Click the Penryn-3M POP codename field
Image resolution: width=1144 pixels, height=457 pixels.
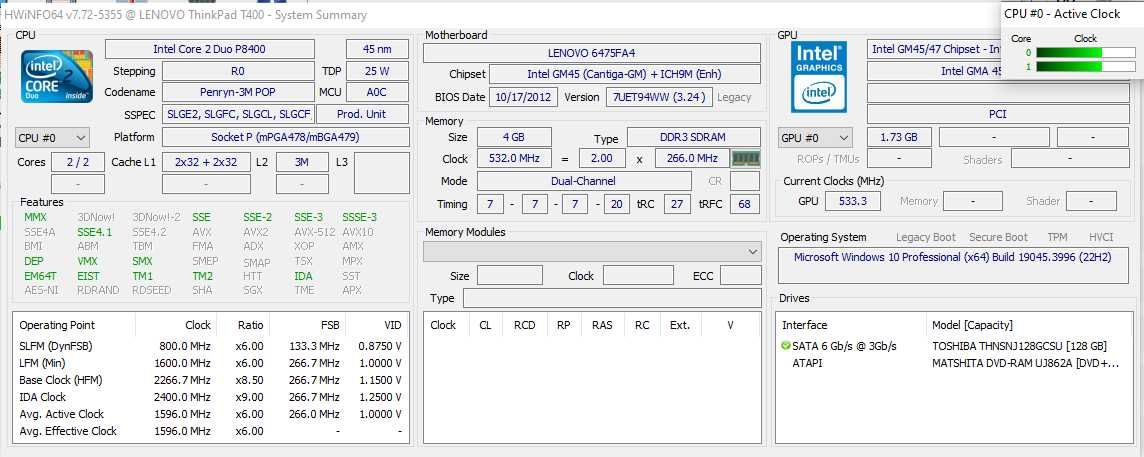237,92
